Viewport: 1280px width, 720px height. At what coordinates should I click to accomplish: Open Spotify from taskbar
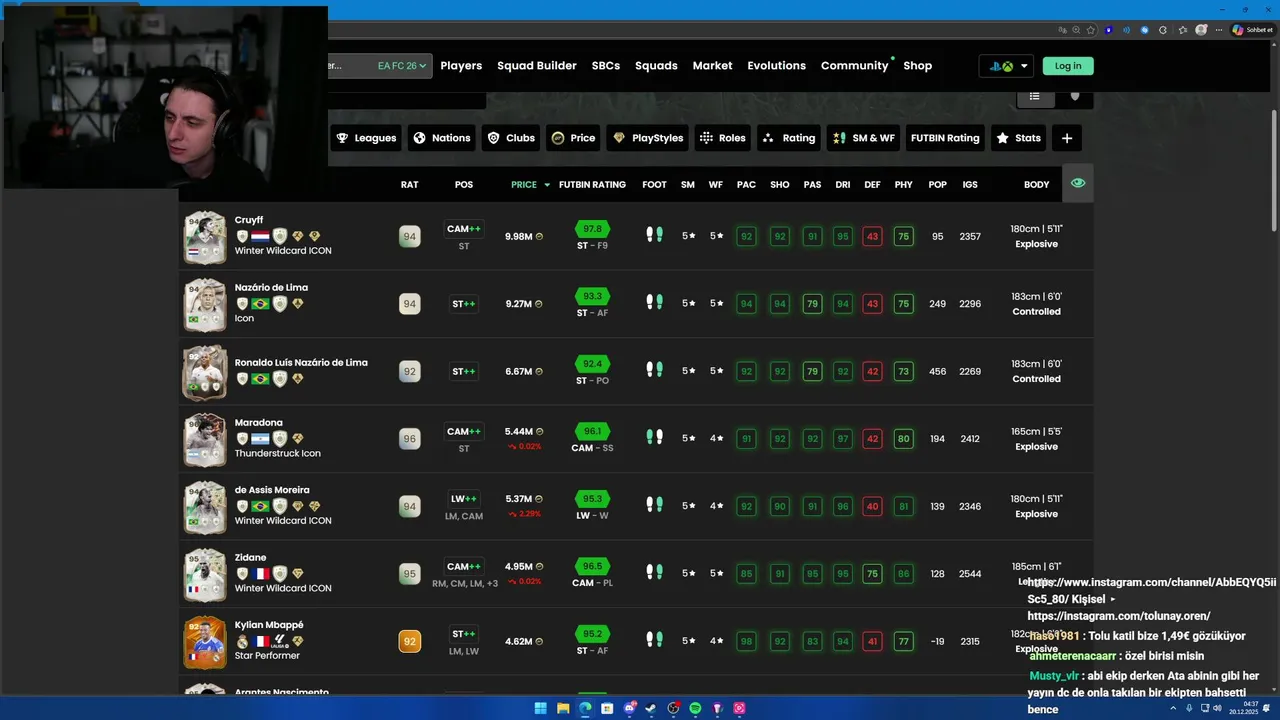(x=695, y=708)
